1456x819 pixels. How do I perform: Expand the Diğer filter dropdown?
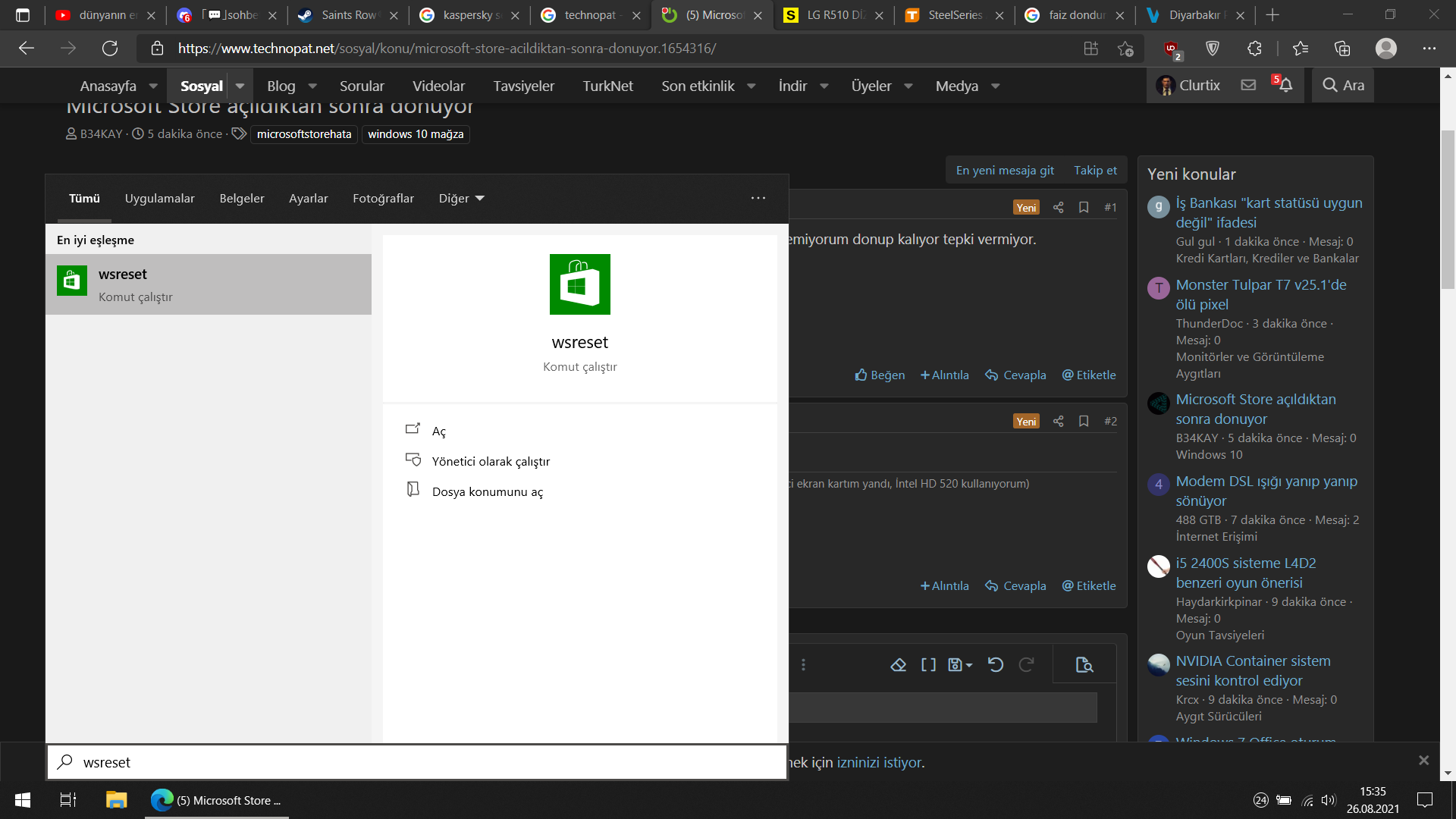461,199
